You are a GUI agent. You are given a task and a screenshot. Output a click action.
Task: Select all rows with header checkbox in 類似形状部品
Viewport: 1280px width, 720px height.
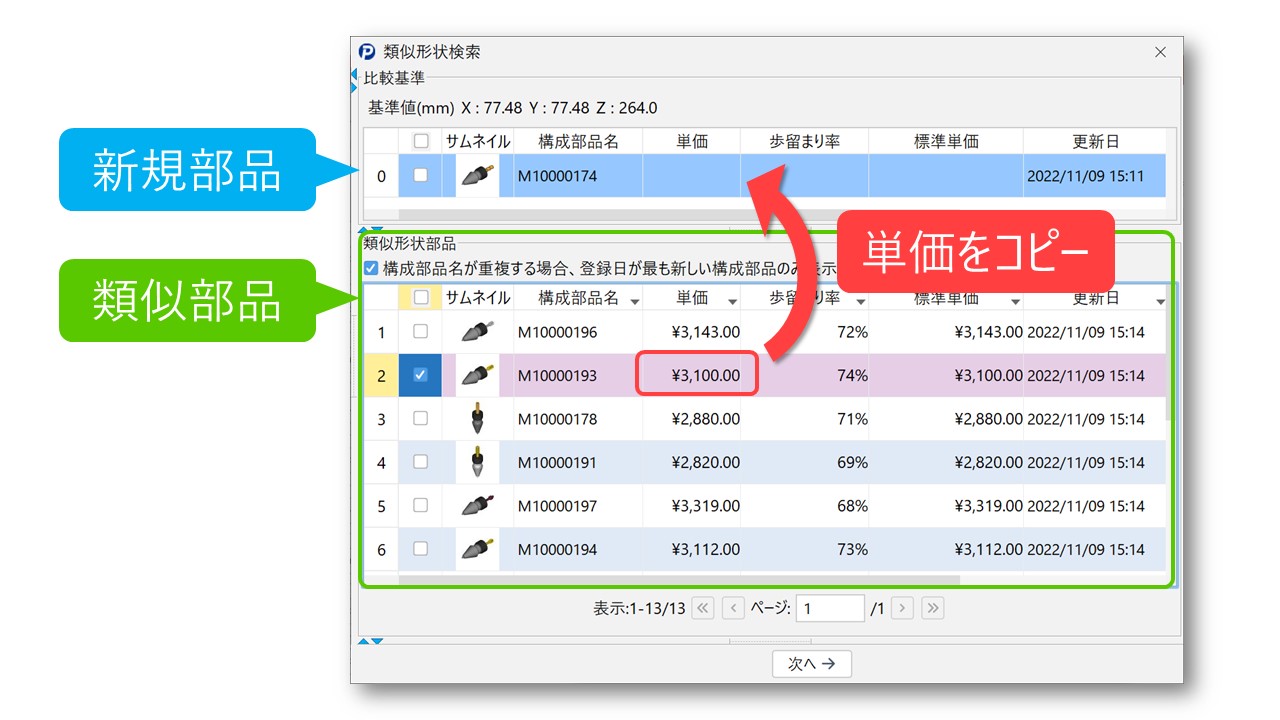pos(420,297)
